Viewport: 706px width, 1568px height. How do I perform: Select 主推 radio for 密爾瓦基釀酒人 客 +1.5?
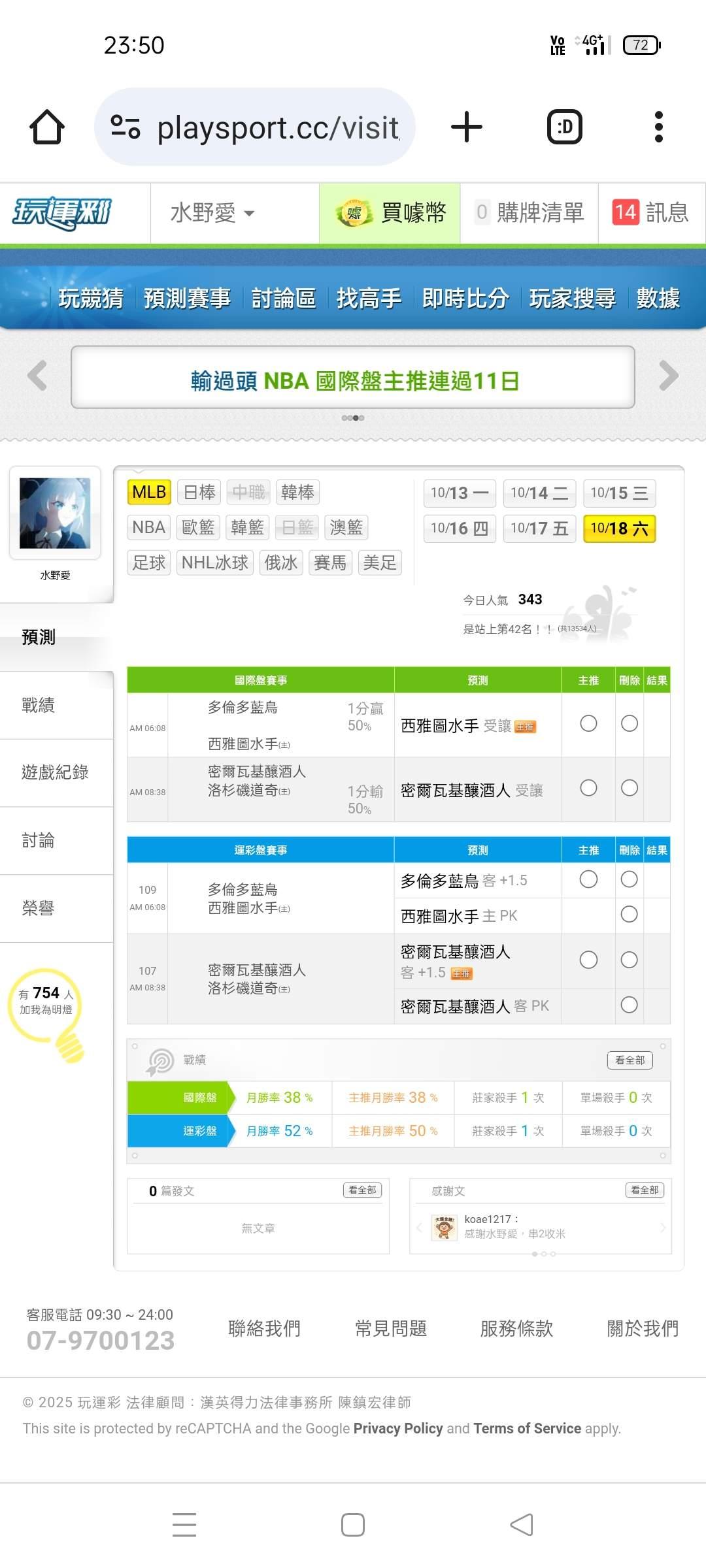click(x=588, y=960)
